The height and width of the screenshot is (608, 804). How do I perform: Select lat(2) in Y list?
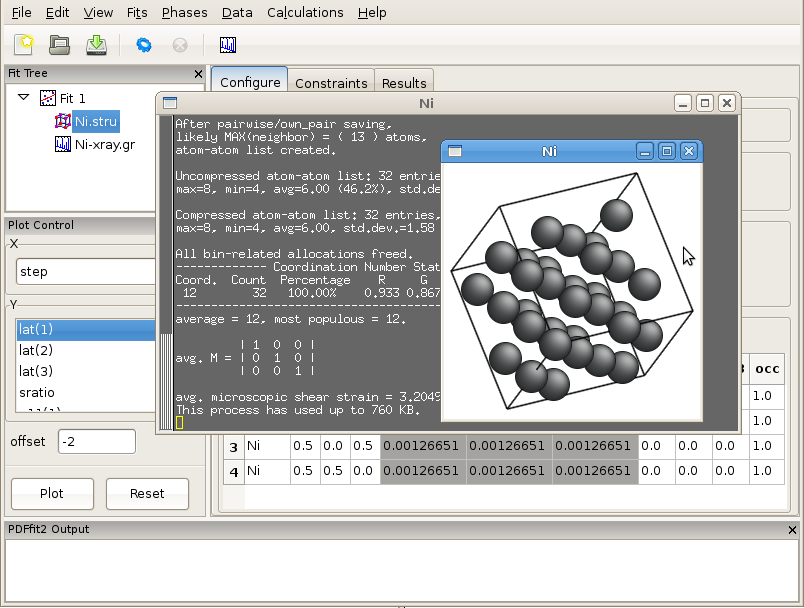[x=86, y=351]
